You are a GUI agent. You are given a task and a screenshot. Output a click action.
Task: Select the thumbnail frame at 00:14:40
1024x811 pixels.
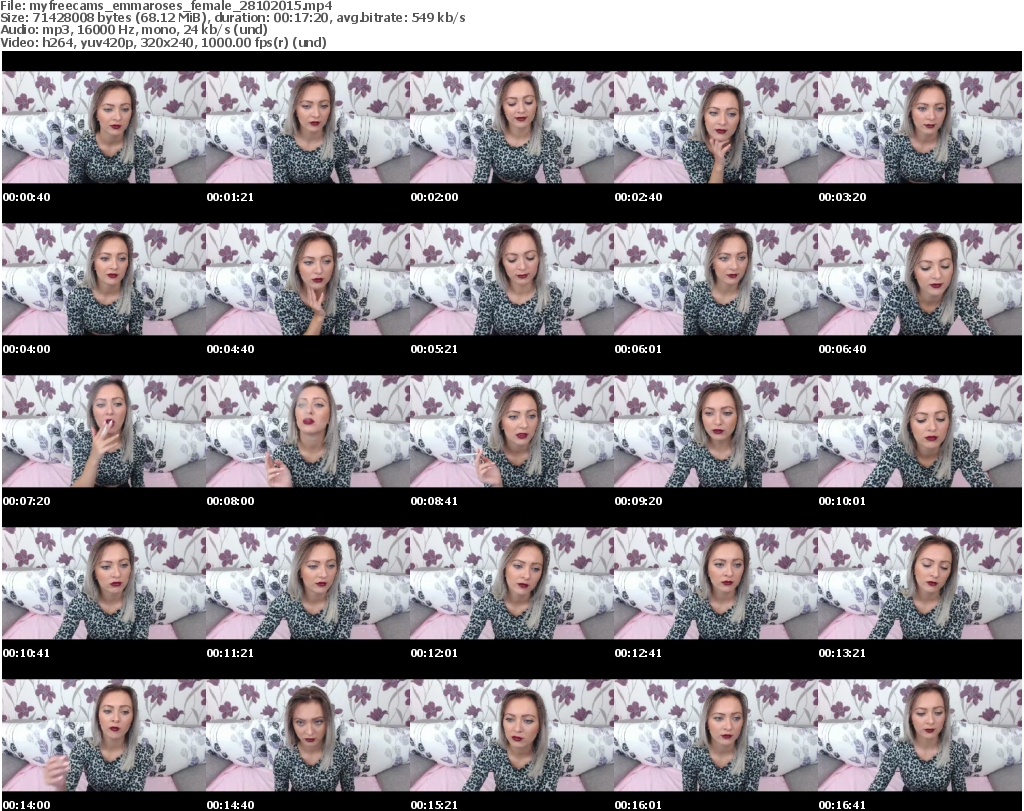[308, 736]
